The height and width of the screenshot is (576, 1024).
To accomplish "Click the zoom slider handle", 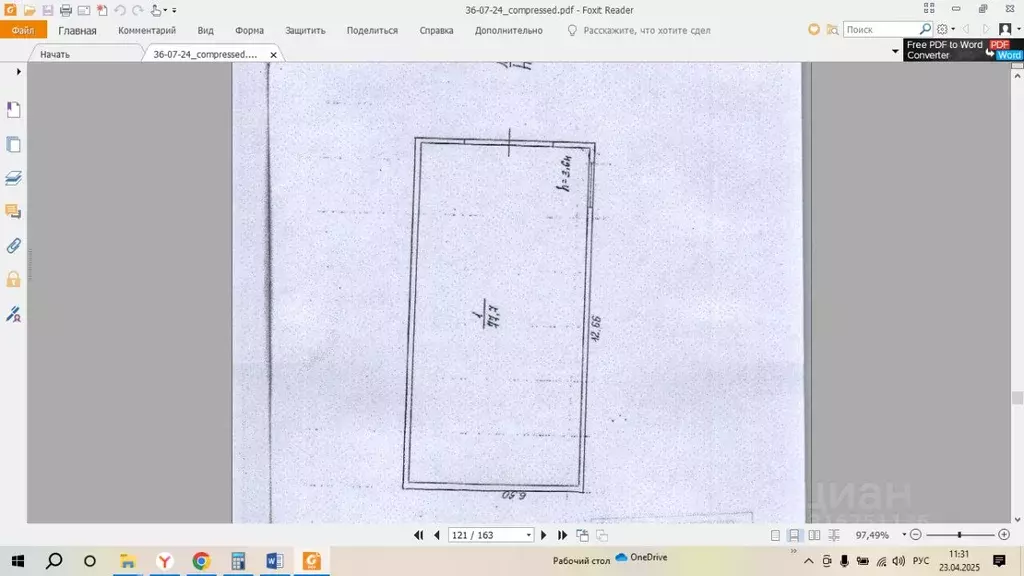I will coord(959,535).
